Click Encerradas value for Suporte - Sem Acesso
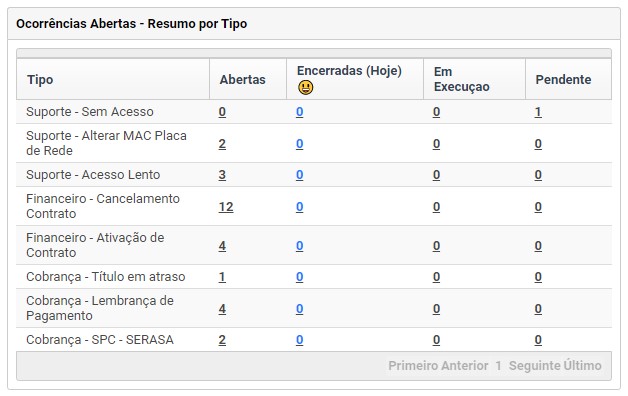This screenshot has width=628, height=396. (x=300, y=112)
